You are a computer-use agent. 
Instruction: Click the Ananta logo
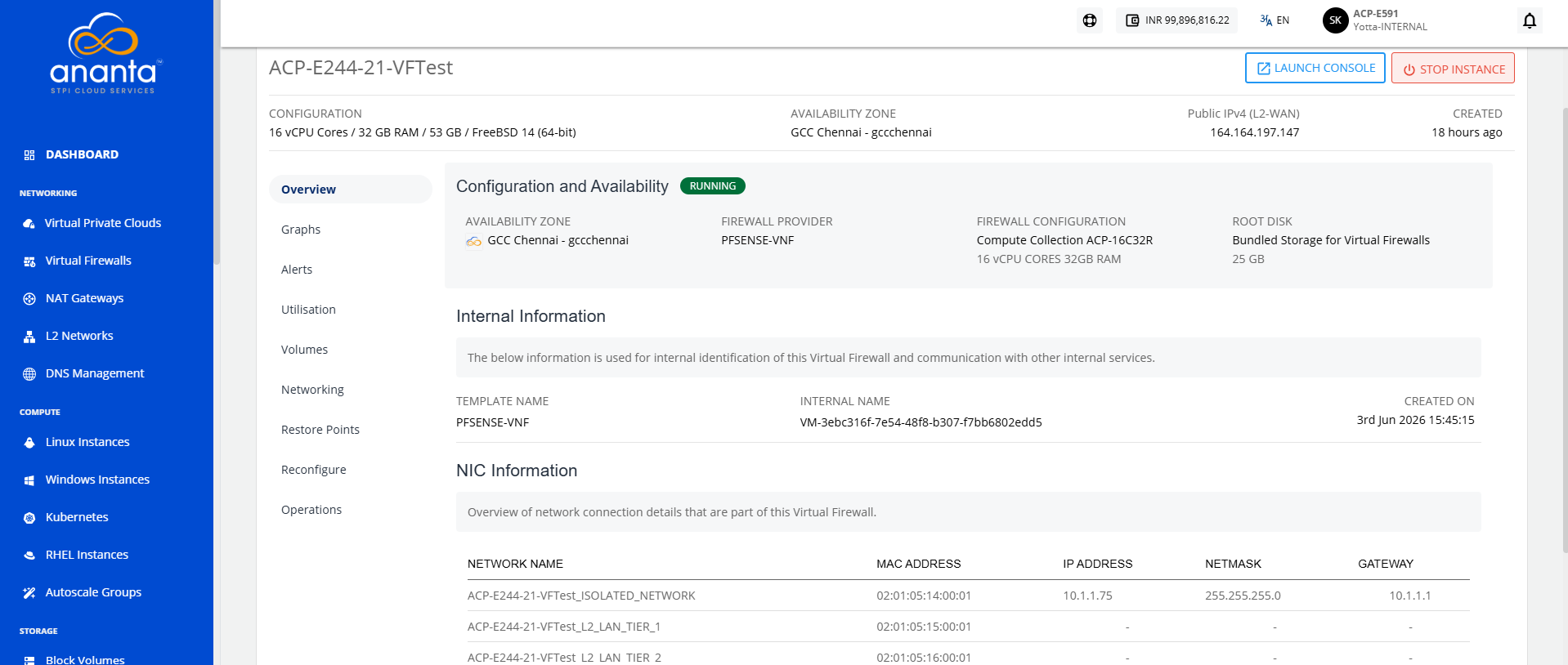pyautogui.click(x=106, y=54)
